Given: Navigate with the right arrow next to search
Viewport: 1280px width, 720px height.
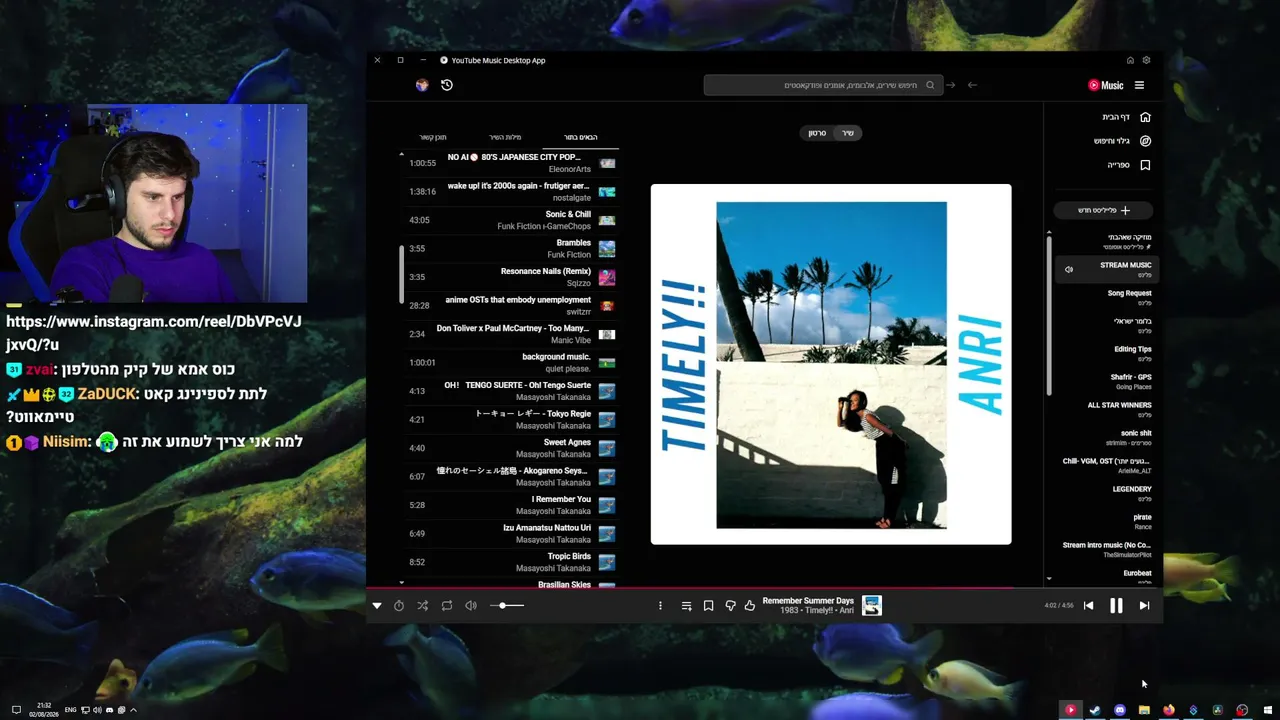Looking at the screenshot, I should [951, 85].
